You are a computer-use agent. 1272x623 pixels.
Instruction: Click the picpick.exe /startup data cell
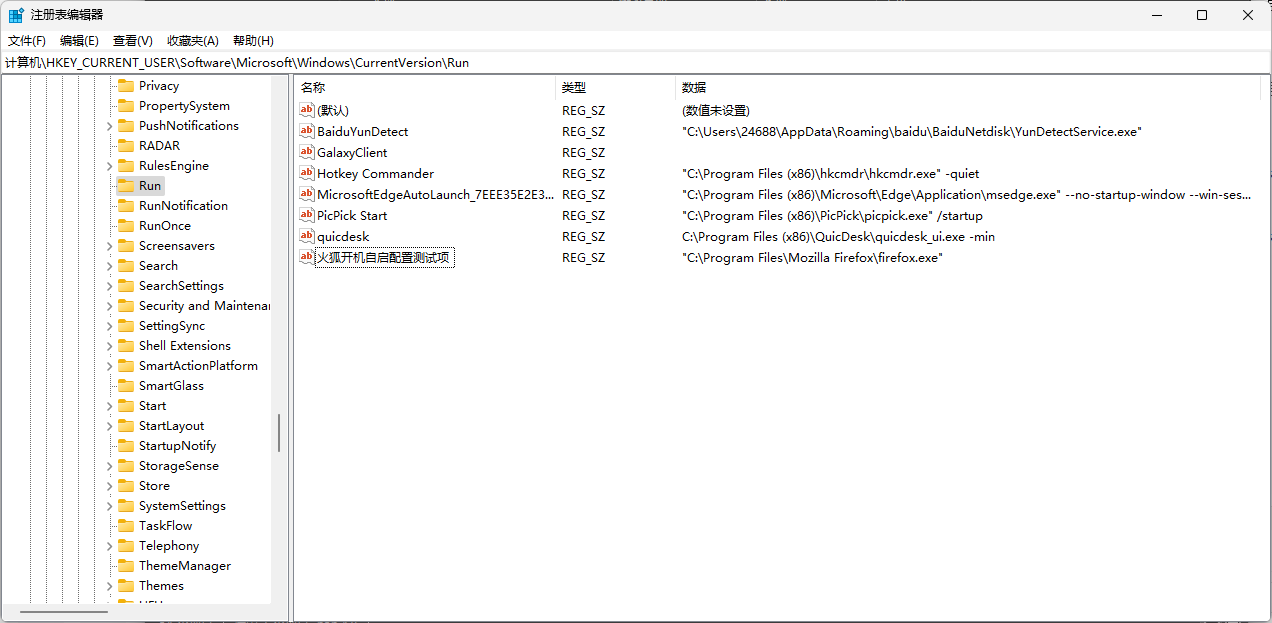(832, 215)
